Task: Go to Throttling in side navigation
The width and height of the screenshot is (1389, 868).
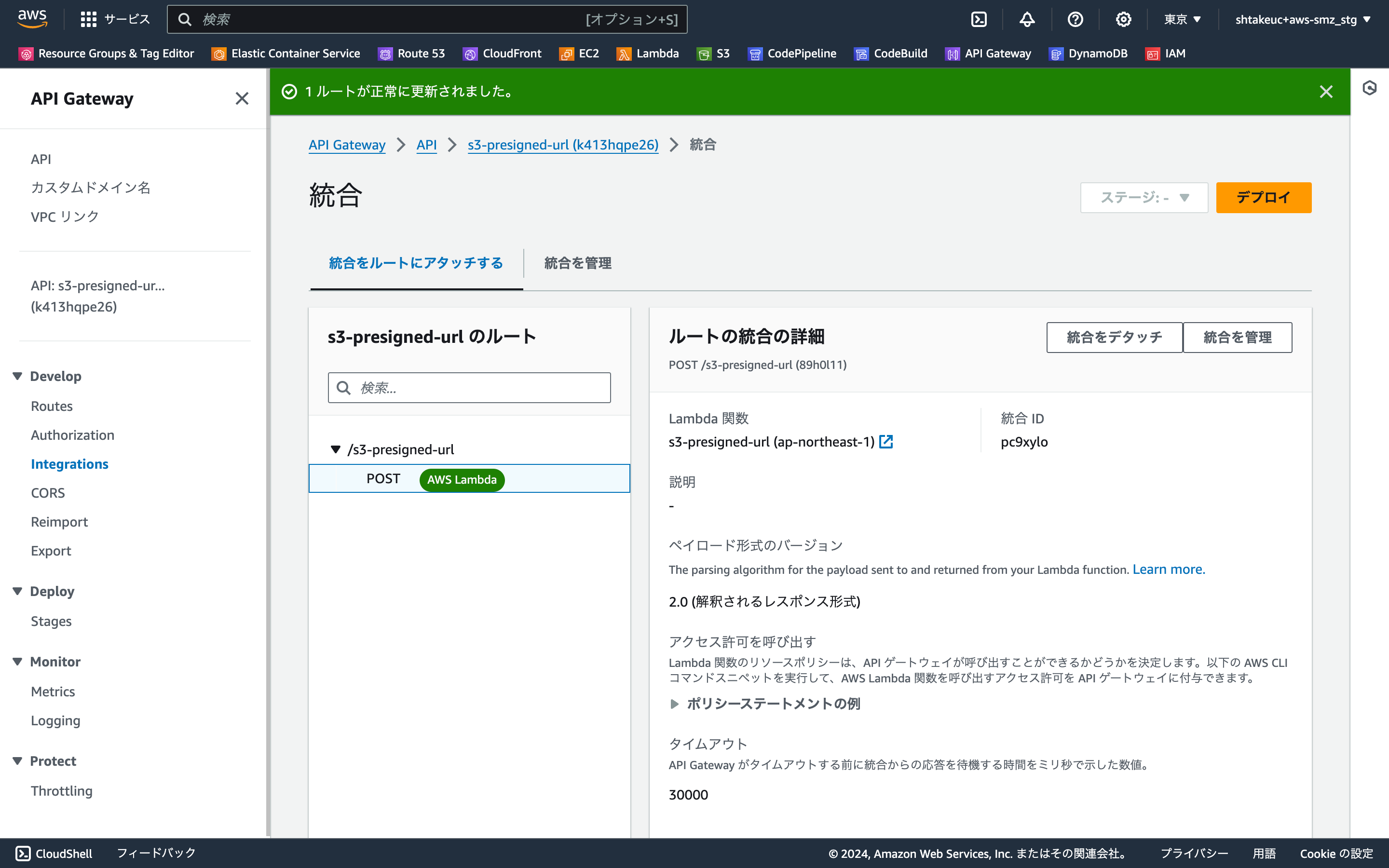Action: (x=62, y=790)
